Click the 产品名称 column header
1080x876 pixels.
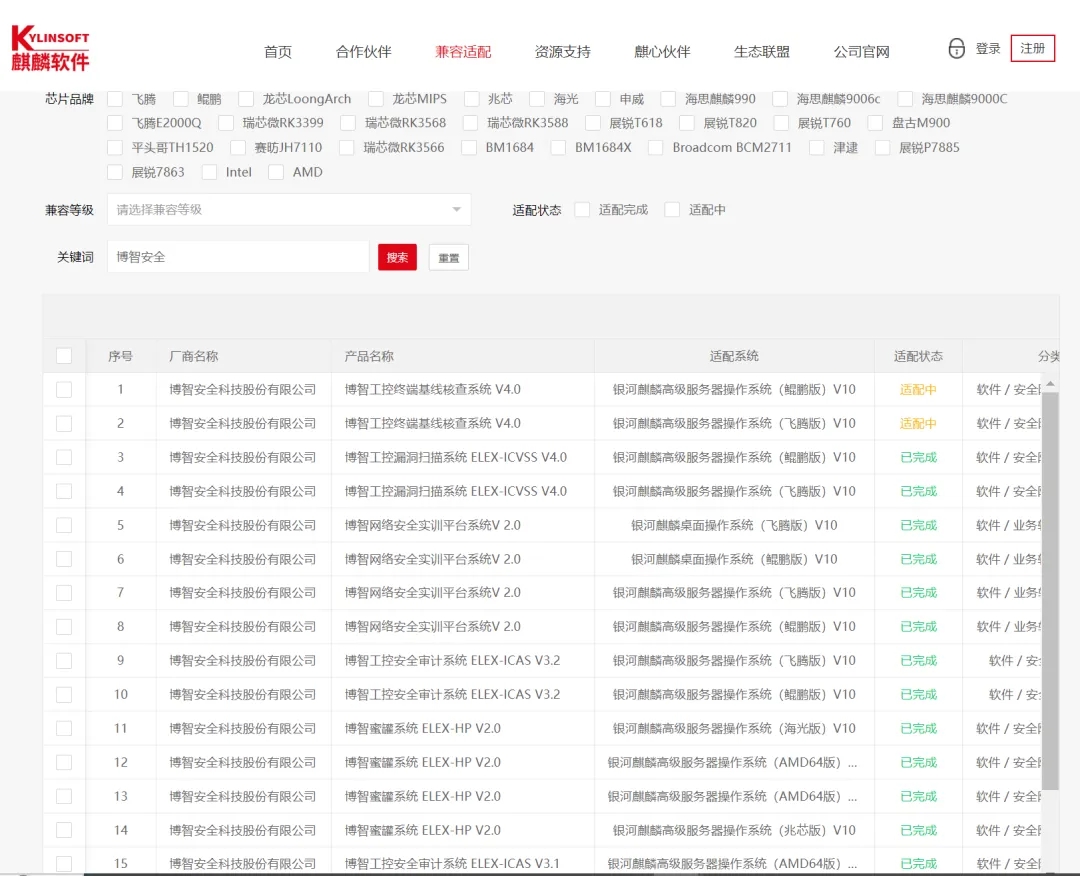pos(369,356)
